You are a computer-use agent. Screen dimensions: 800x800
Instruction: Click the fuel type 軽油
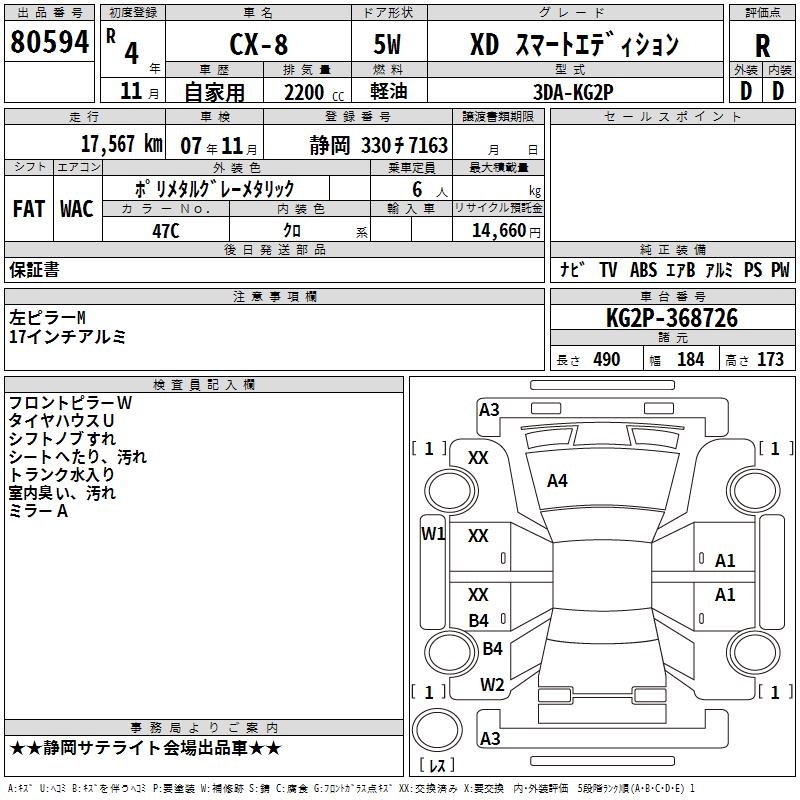(389, 91)
